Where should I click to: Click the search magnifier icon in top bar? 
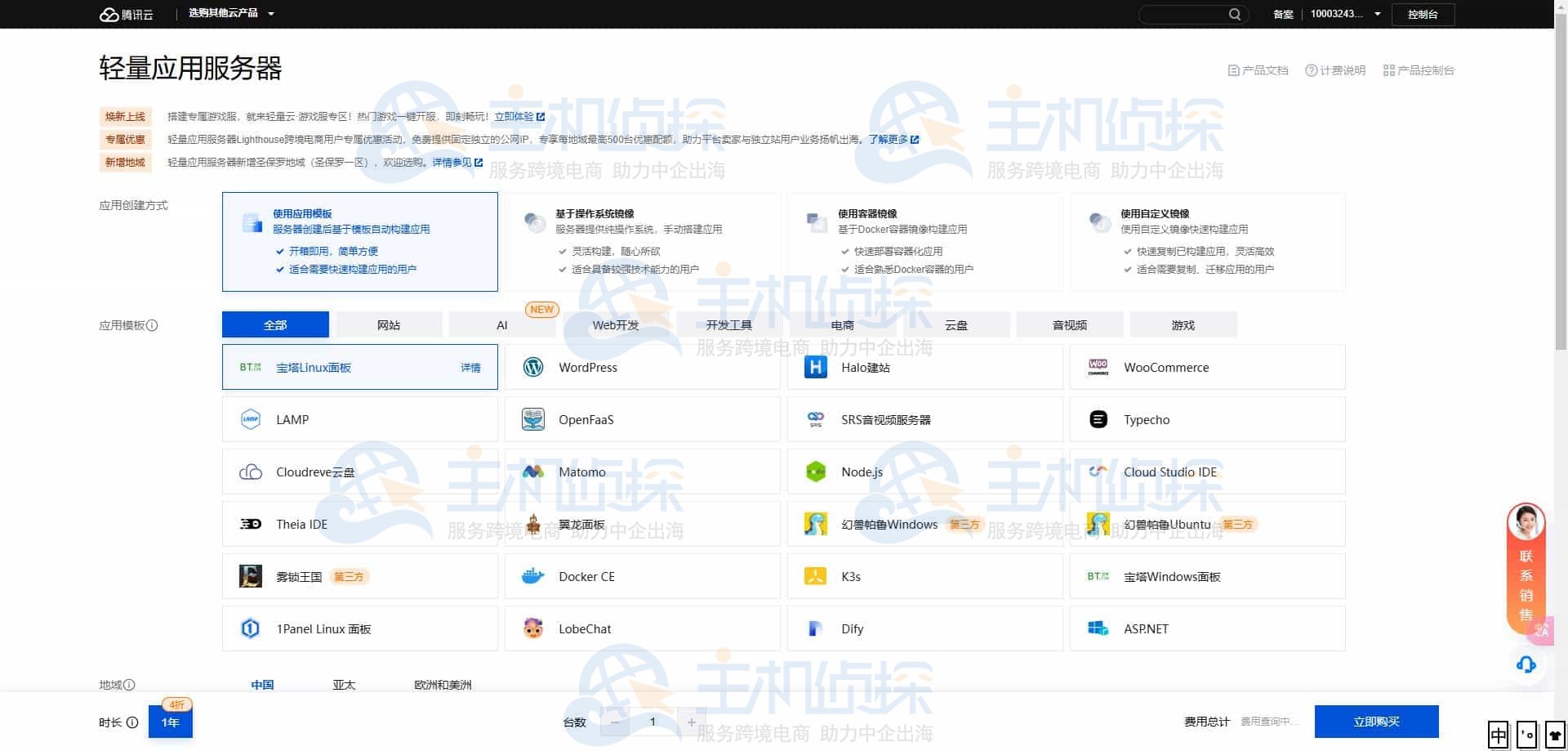pos(1234,14)
